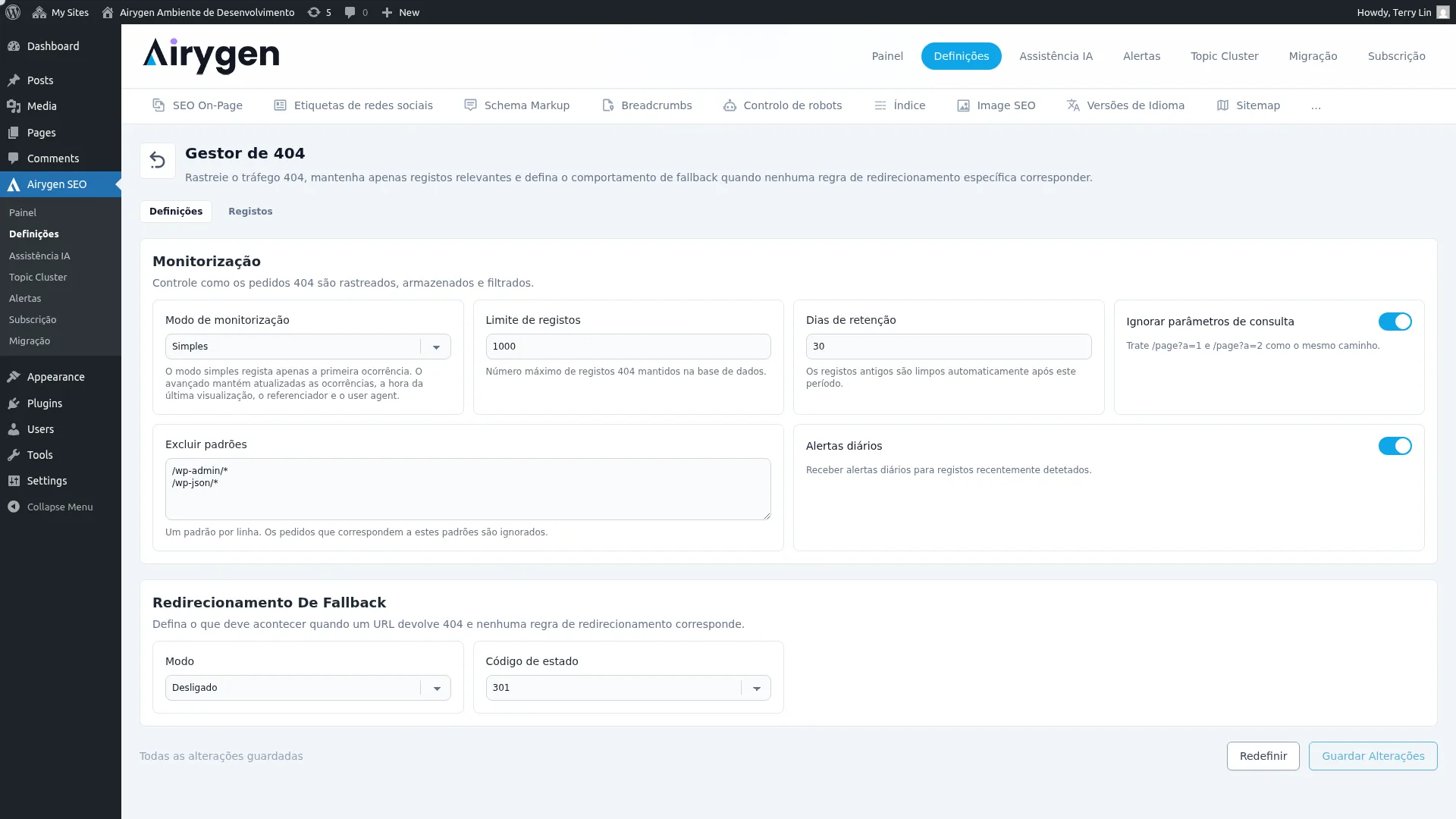Screen dimensions: 1456x819
Task: Open the Assistência IA header tab
Action: [1056, 56]
